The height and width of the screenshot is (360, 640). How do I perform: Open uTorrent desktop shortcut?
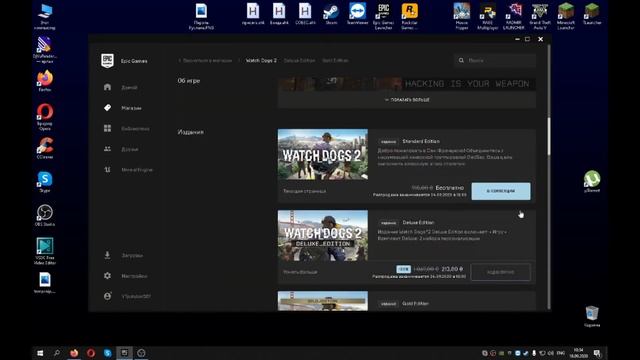pyautogui.click(x=592, y=181)
